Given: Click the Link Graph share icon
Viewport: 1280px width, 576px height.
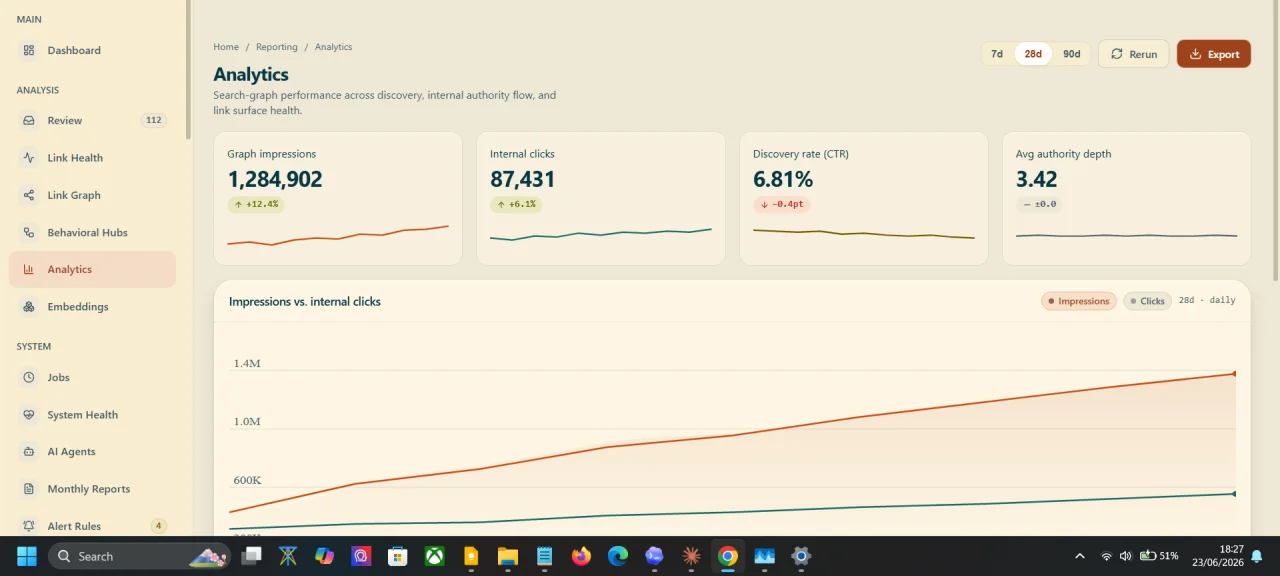Looking at the screenshot, I should (x=29, y=195).
